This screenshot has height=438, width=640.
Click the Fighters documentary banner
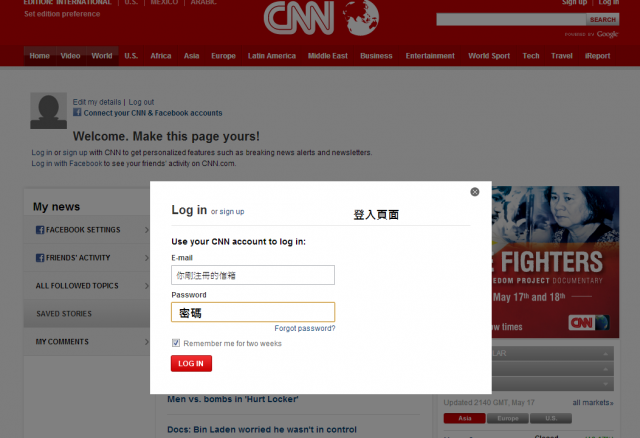point(555,262)
